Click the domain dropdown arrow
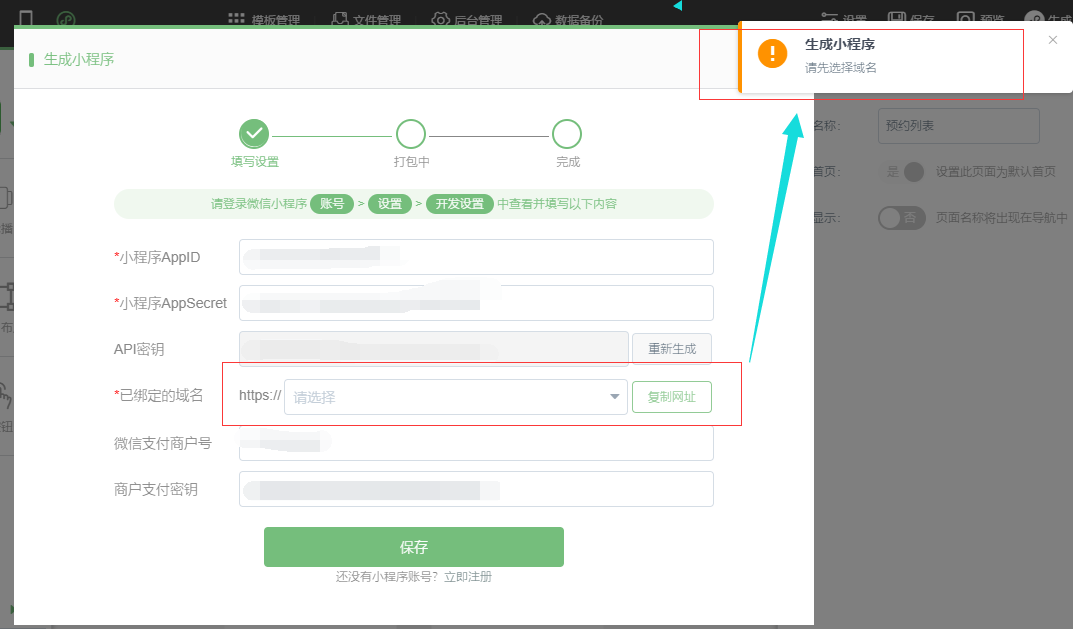 (x=614, y=397)
